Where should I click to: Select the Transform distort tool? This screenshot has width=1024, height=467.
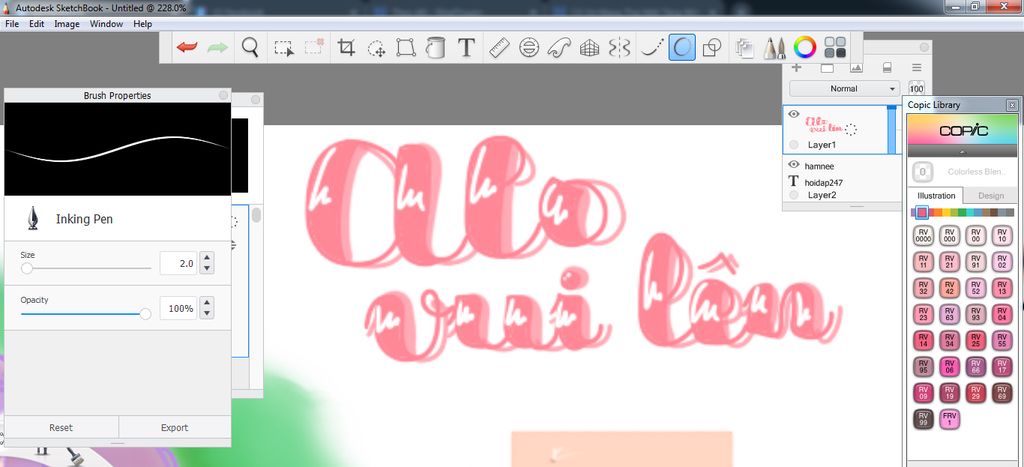tap(406, 48)
